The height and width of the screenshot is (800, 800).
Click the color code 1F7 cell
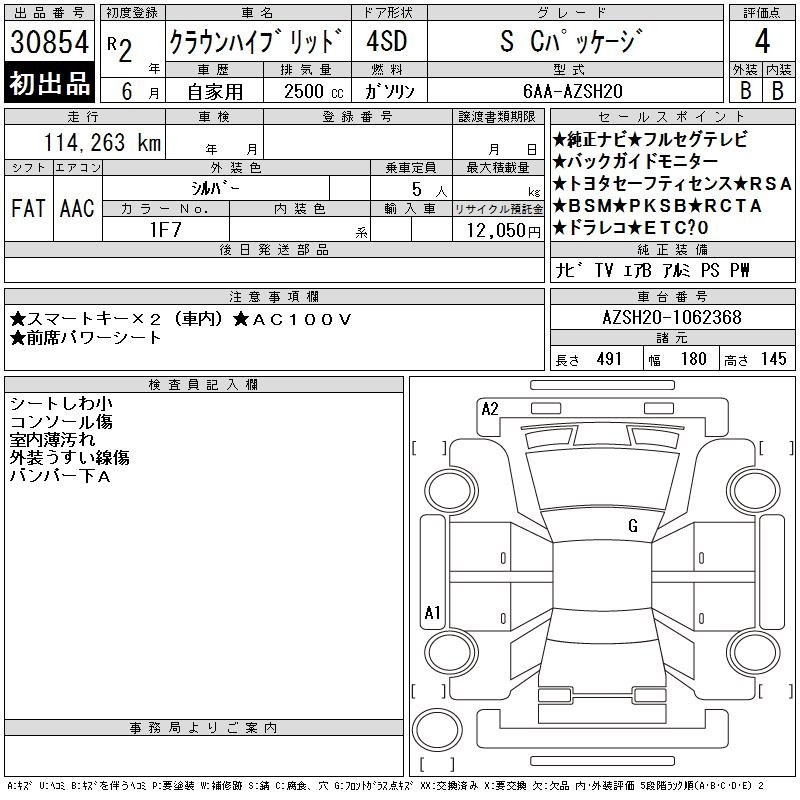click(164, 229)
